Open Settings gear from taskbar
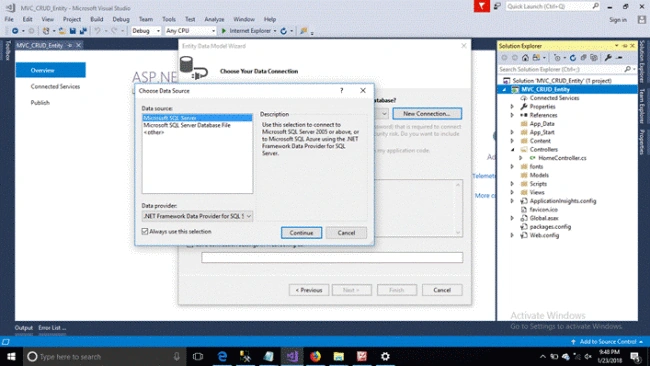Viewport: 650px width, 366px height. 385,356
